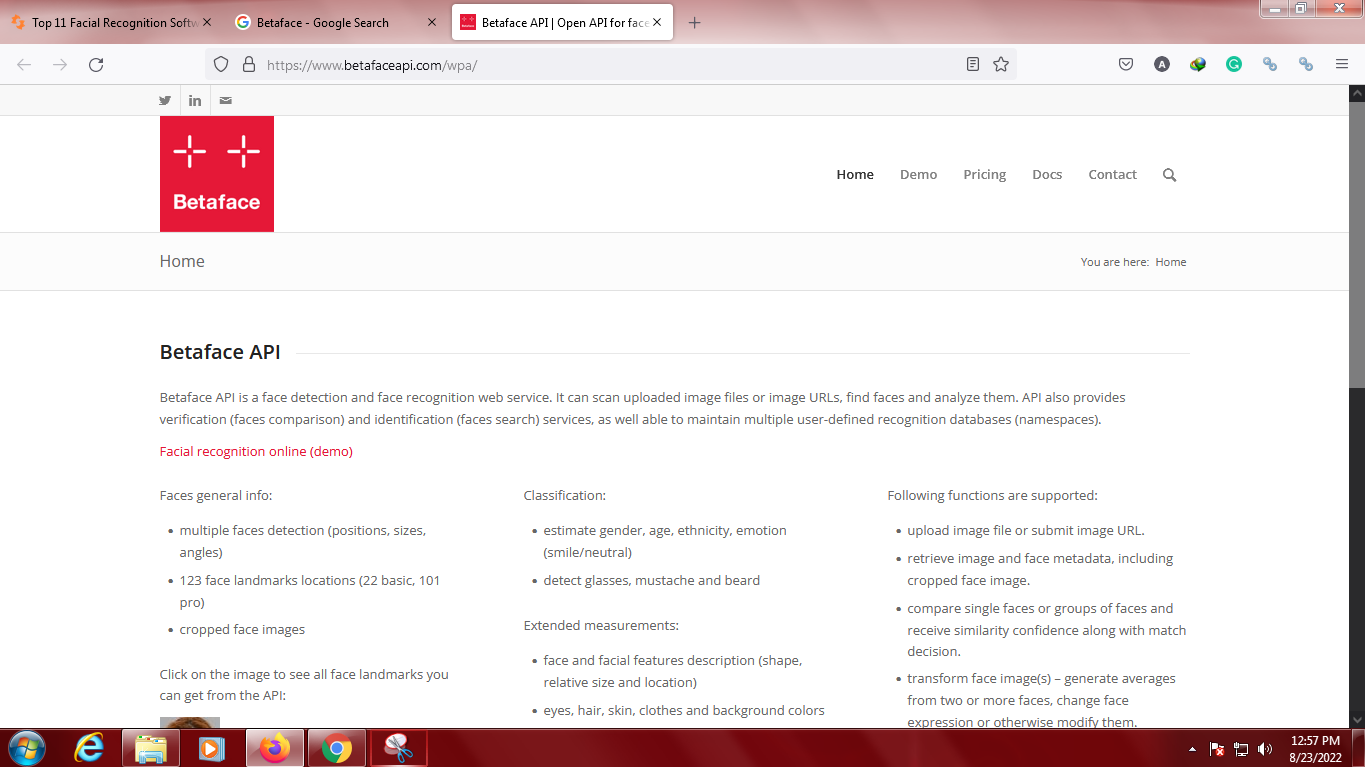
Task: Open the site search magnifier icon
Action: [1169, 175]
